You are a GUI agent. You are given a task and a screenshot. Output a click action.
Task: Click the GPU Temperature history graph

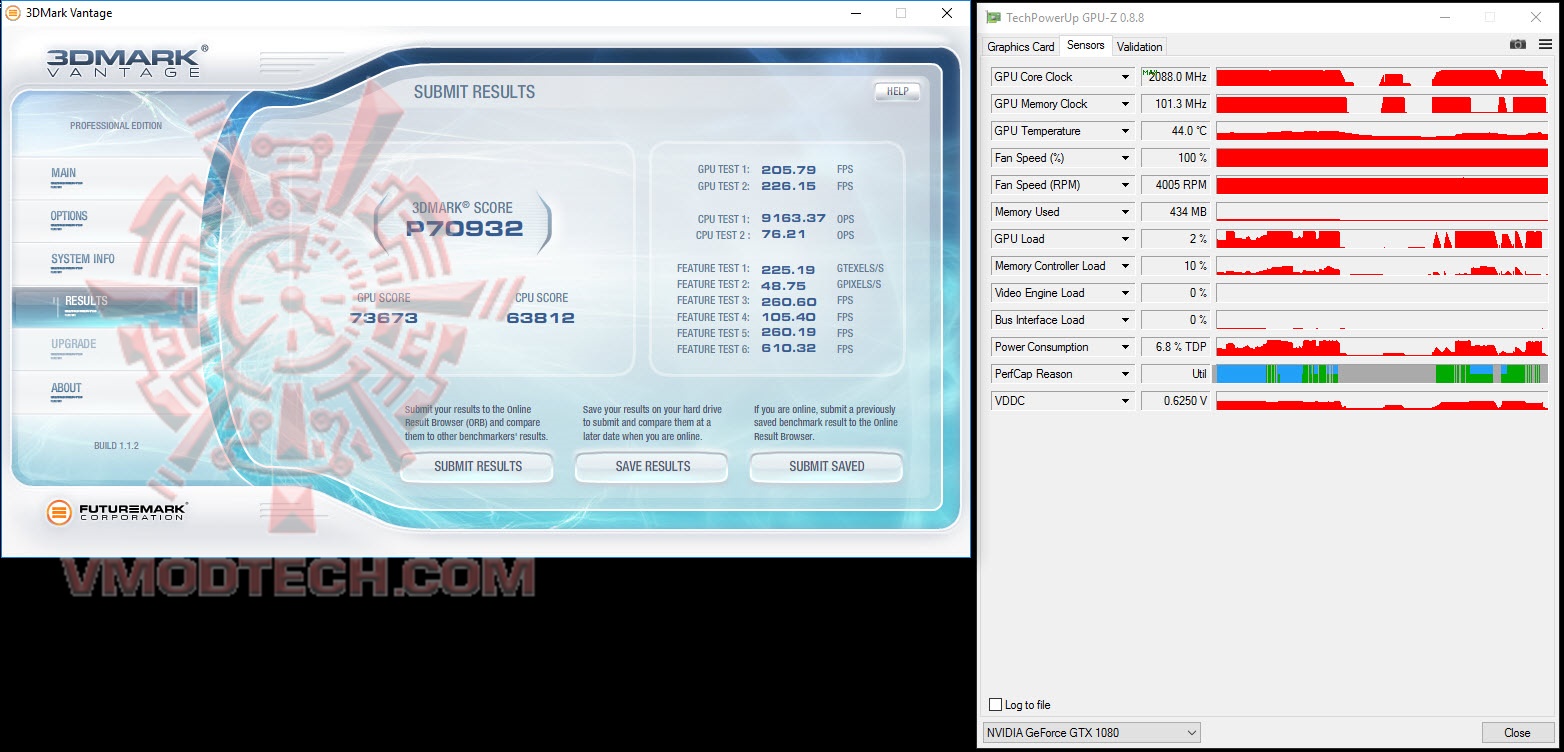pyautogui.click(x=1381, y=131)
